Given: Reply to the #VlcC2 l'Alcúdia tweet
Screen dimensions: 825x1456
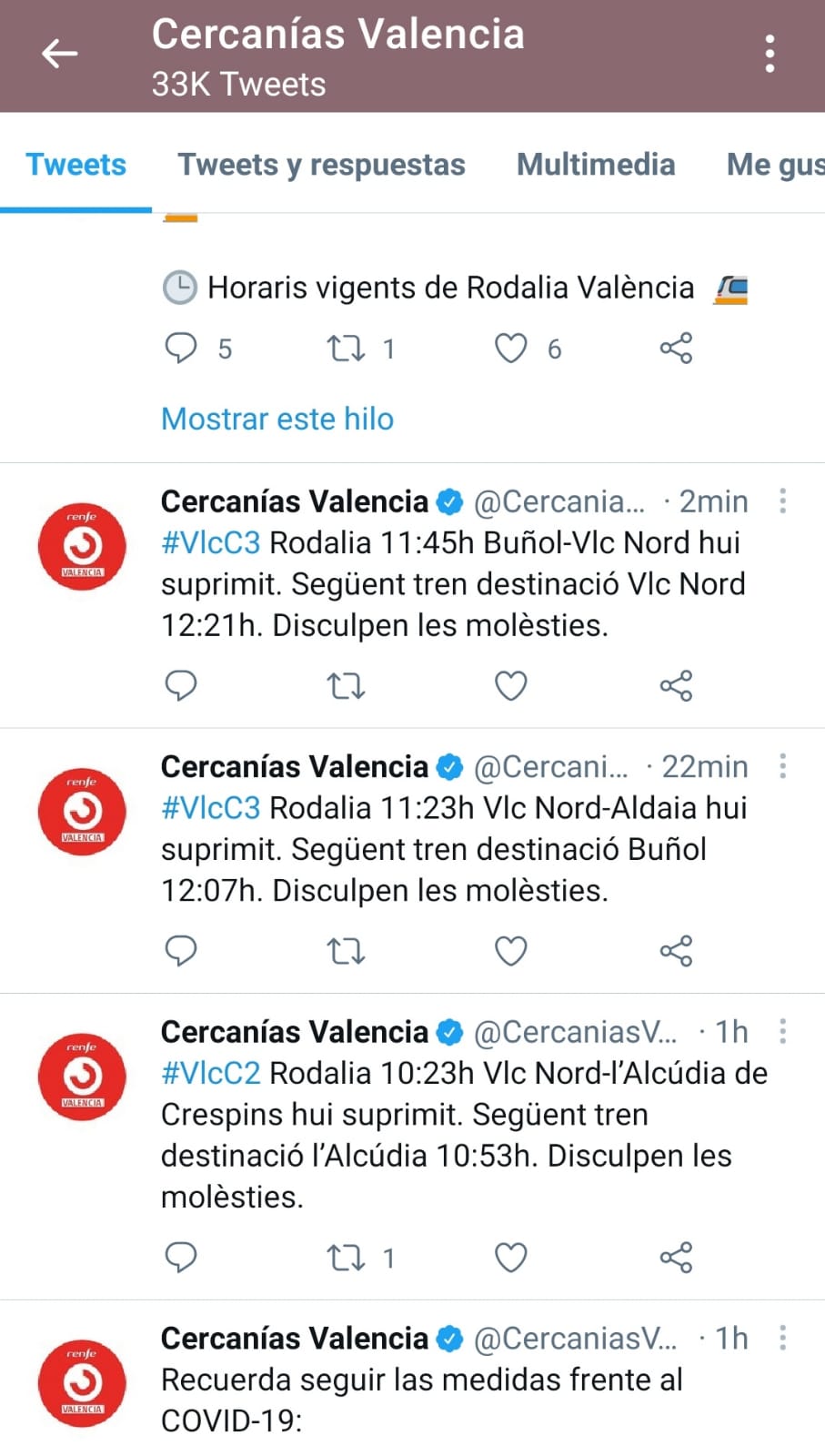Looking at the screenshot, I should pos(181,1258).
